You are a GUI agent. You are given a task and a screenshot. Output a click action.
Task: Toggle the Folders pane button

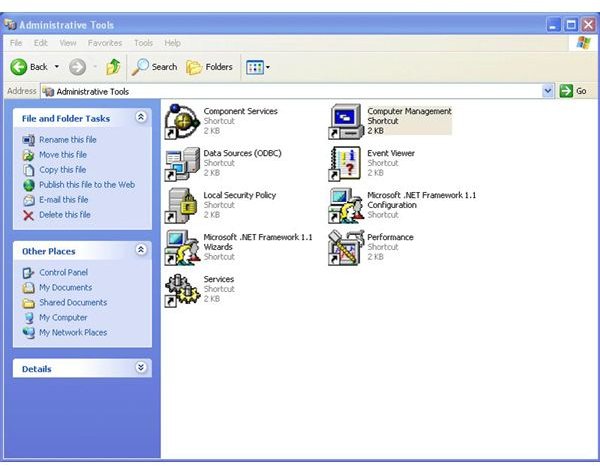tap(209, 67)
